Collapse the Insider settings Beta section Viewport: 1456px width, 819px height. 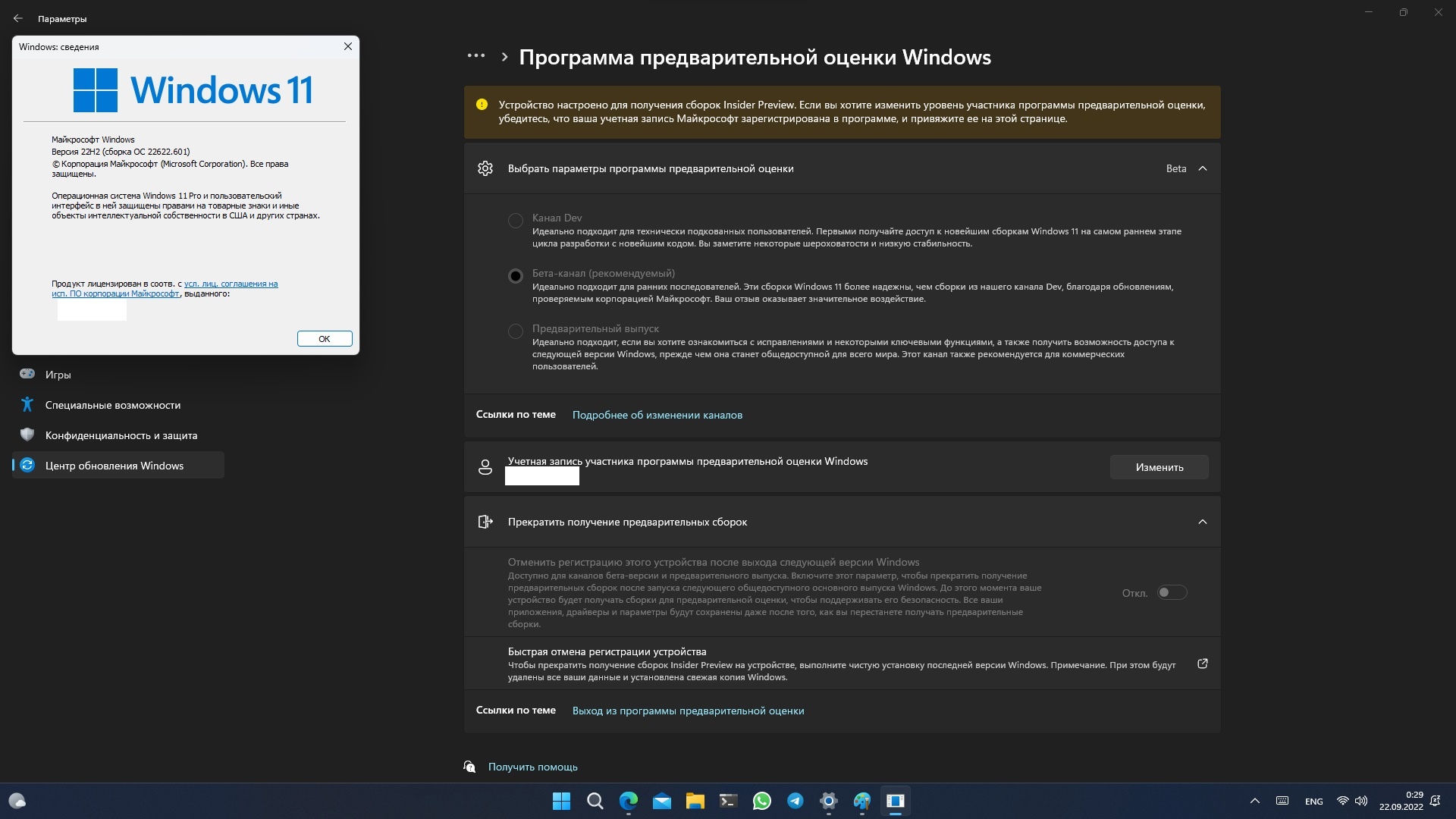[x=1203, y=168]
